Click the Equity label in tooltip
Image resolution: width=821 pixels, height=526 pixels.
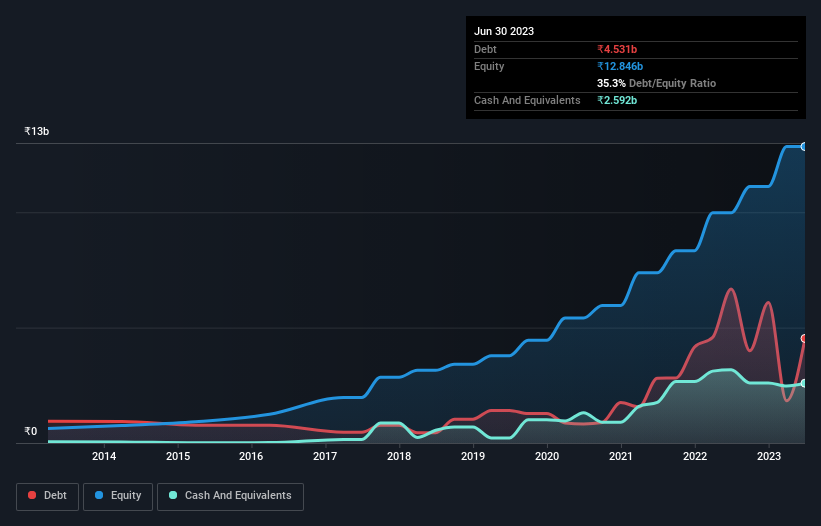pyautogui.click(x=489, y=66)
